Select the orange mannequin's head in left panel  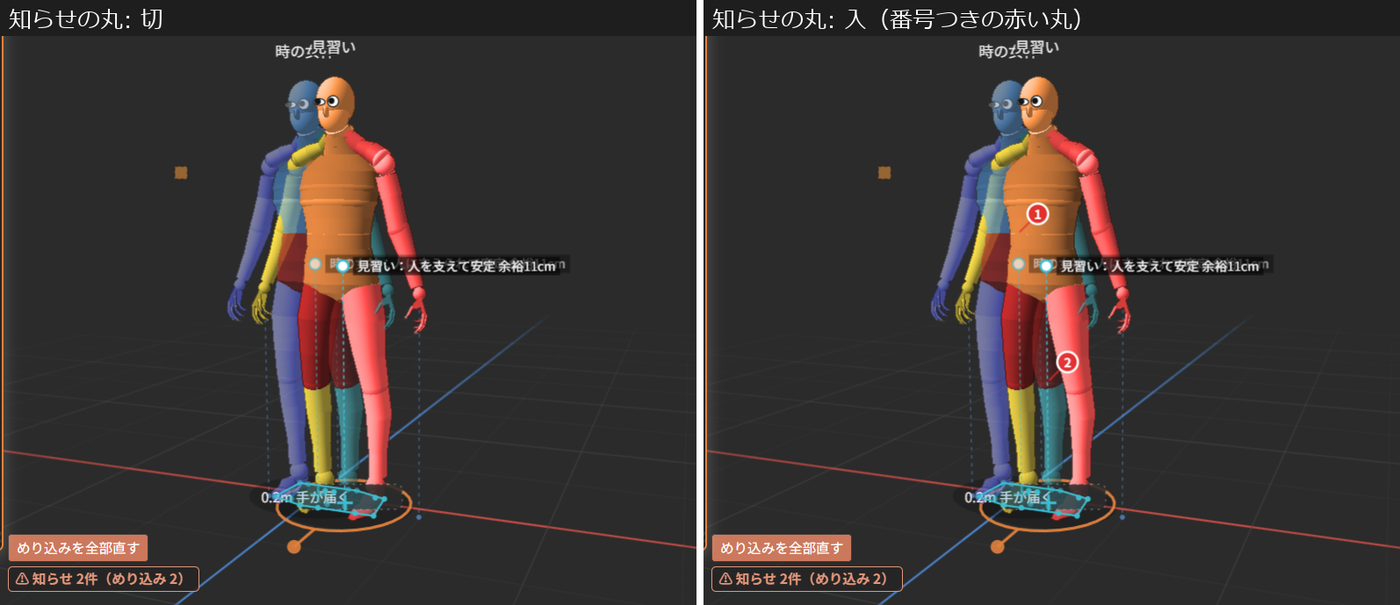(337, 104)
